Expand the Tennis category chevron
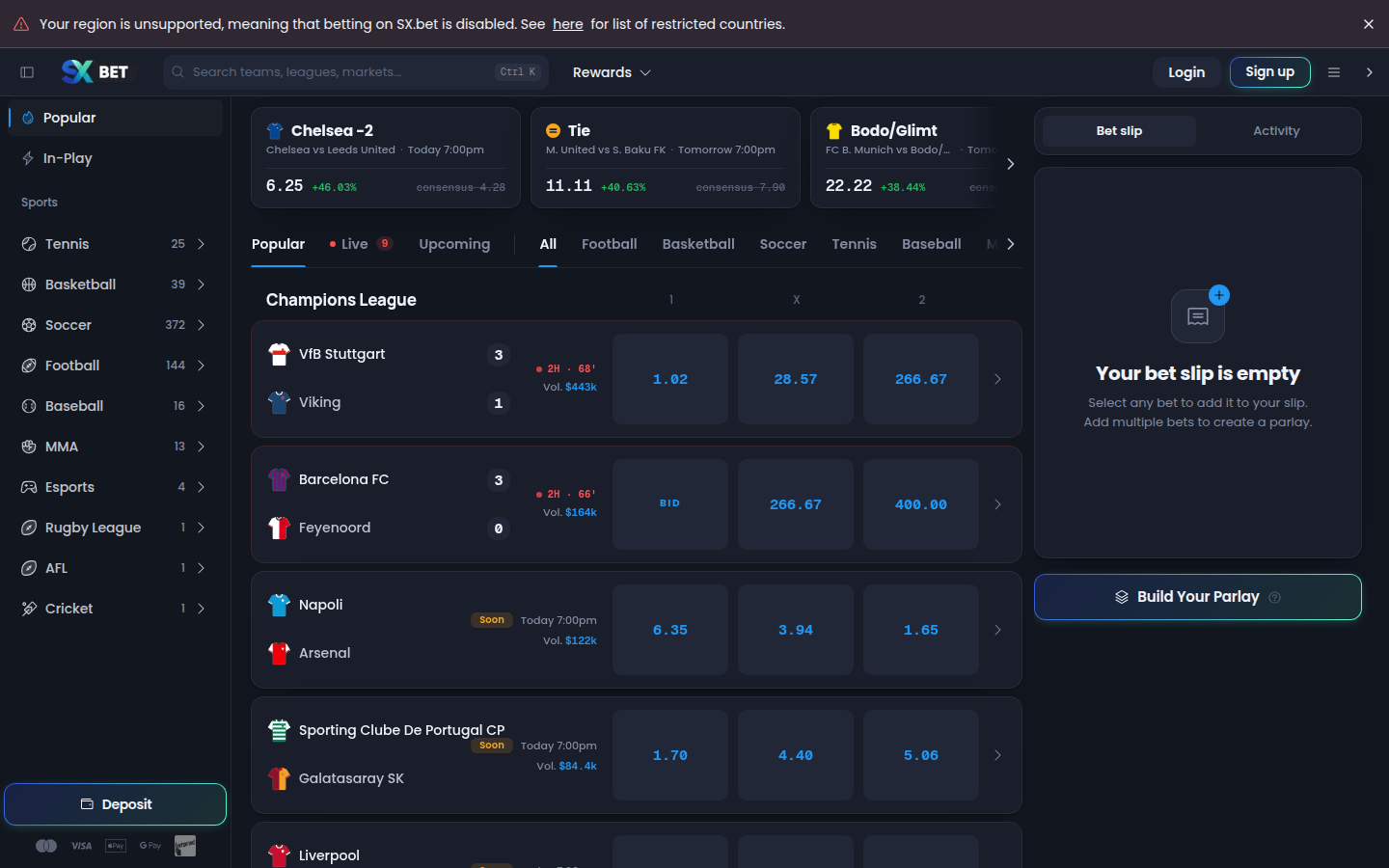This screenshot has height=868, width=1389. [201, 244]
